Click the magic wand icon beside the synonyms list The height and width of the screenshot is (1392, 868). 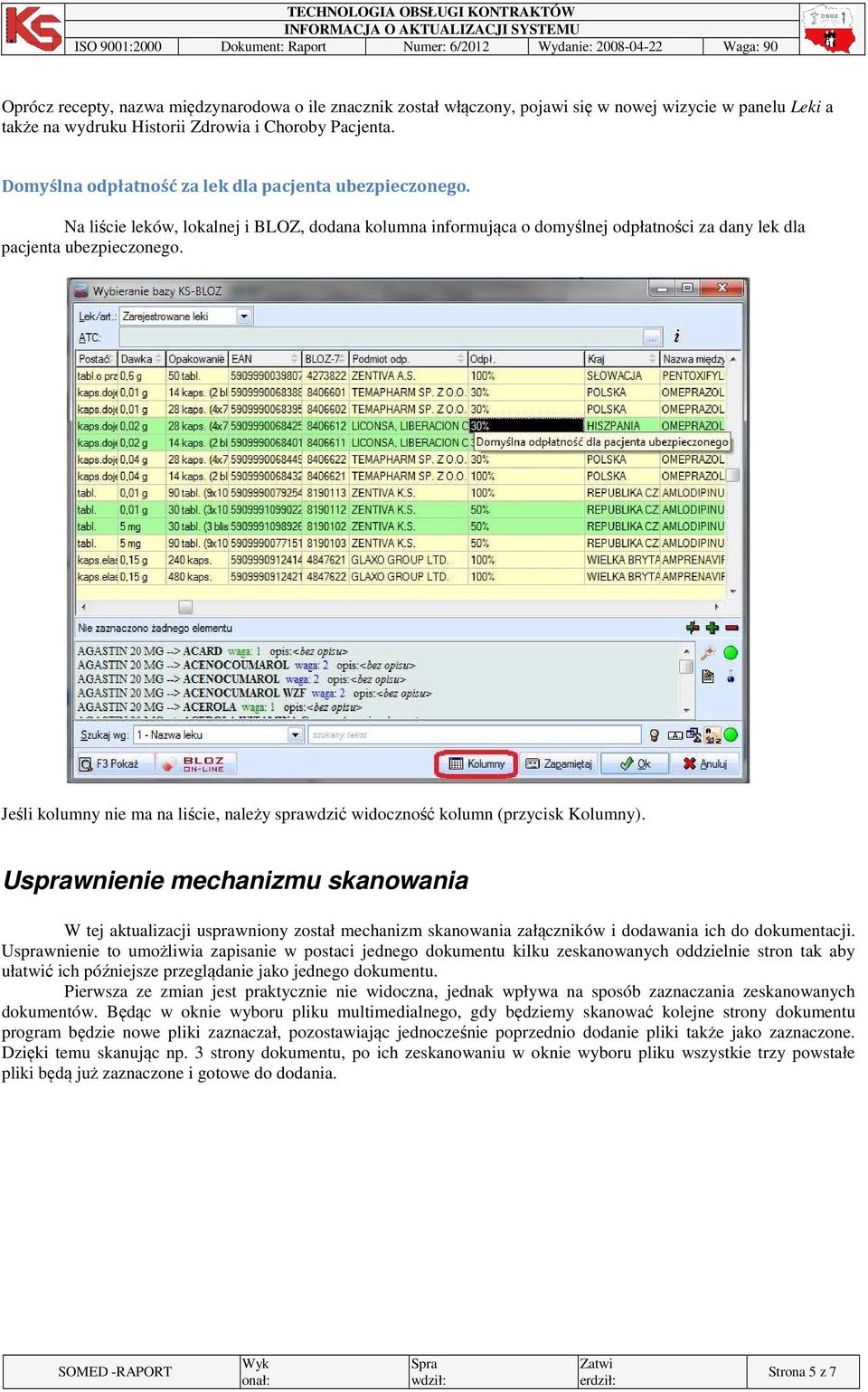(708, 652)
